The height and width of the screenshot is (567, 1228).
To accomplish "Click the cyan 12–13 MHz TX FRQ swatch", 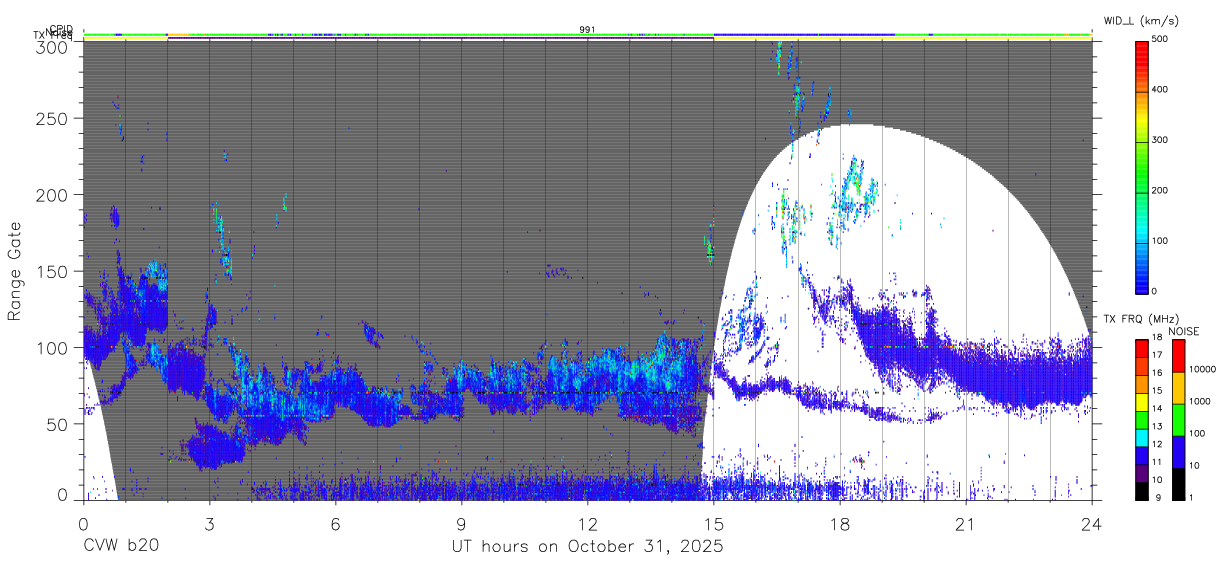I will (x=1142, y=437).
